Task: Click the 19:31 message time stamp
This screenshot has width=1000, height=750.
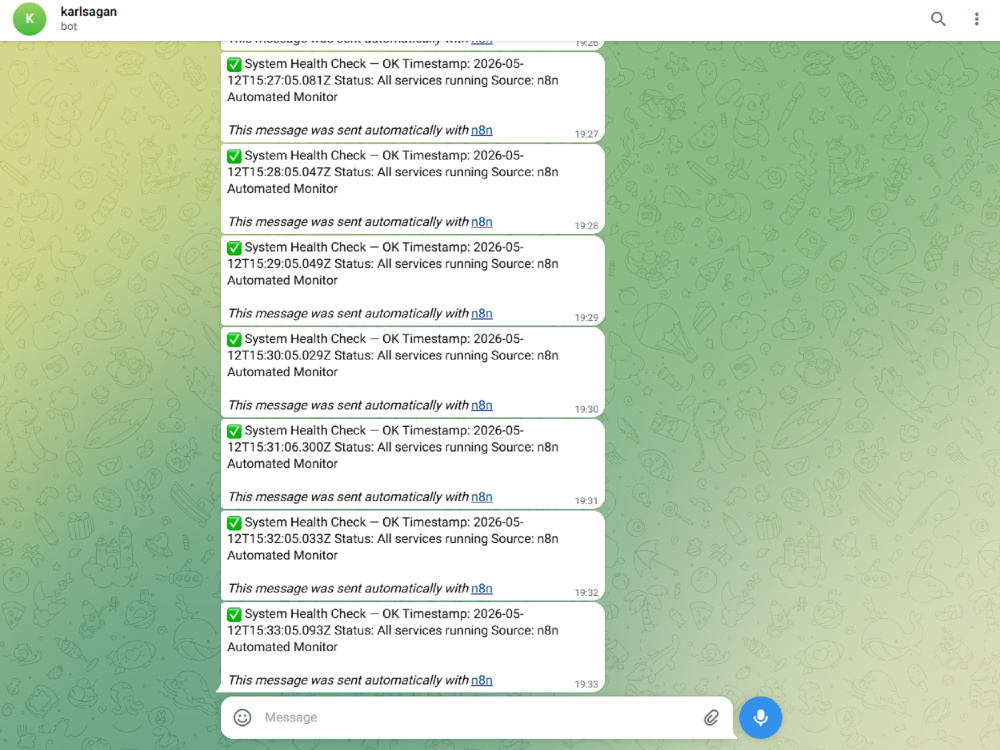Action: pyautogui.click(x=586, y=501)
